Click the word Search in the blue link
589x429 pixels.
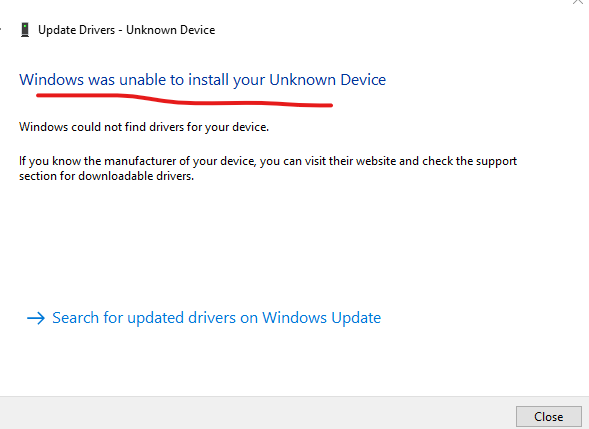coord(76,318)
